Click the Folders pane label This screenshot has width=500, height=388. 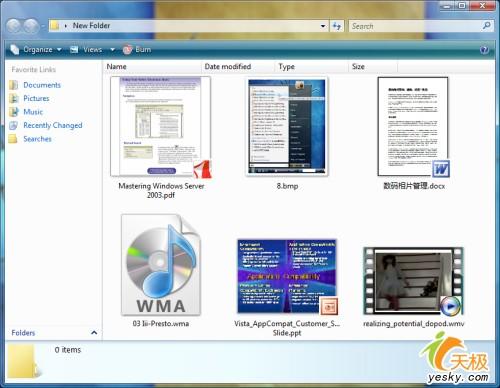pyautogui.click(x=23, y=333)
